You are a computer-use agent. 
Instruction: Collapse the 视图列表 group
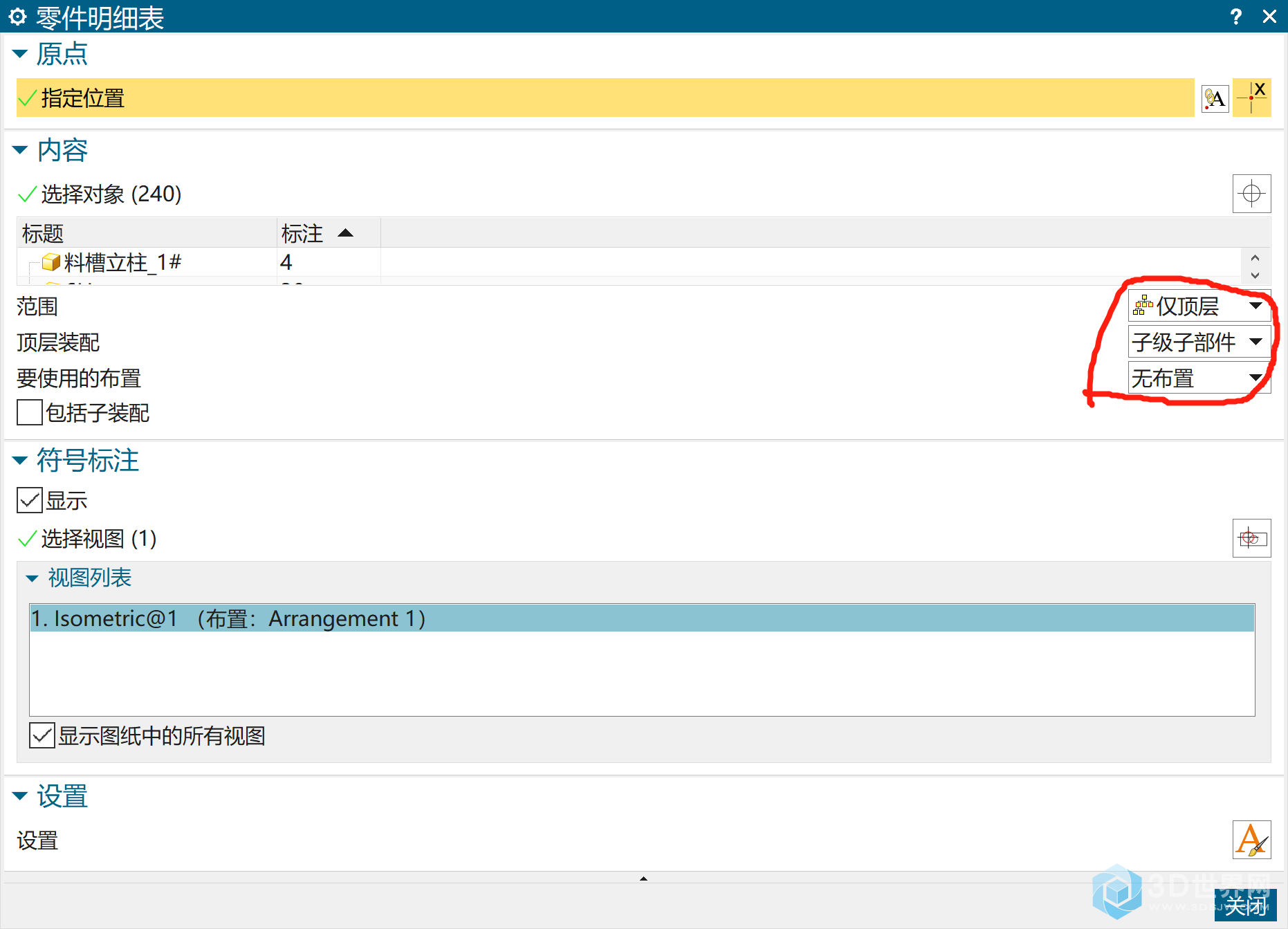coord(32,578)
